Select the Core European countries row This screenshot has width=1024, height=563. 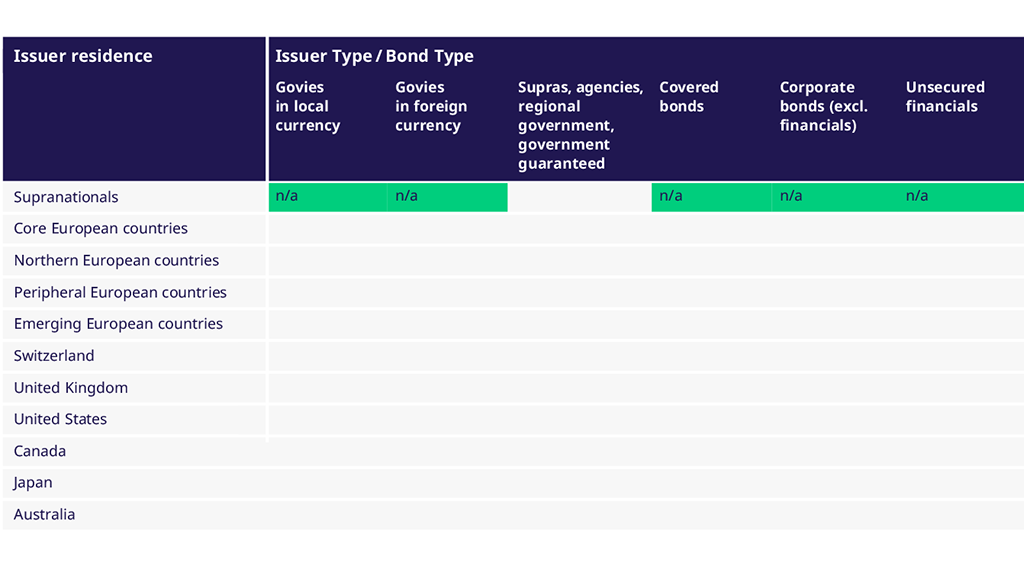pyautogui.click(x=101, y=229)
